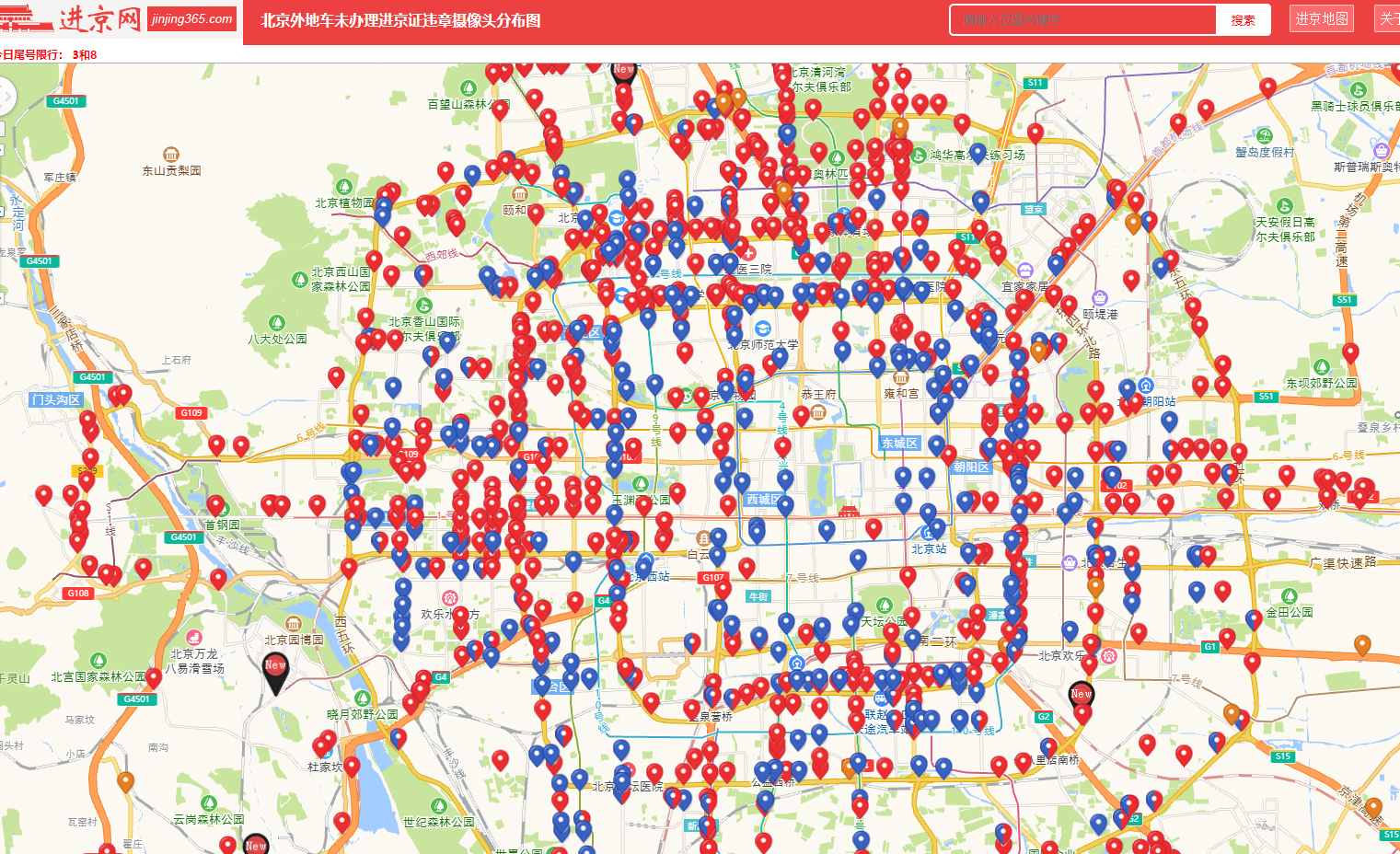Click the 宜家家居 shopping icon
1400x854 pixels.
[x=1024, y=271]
